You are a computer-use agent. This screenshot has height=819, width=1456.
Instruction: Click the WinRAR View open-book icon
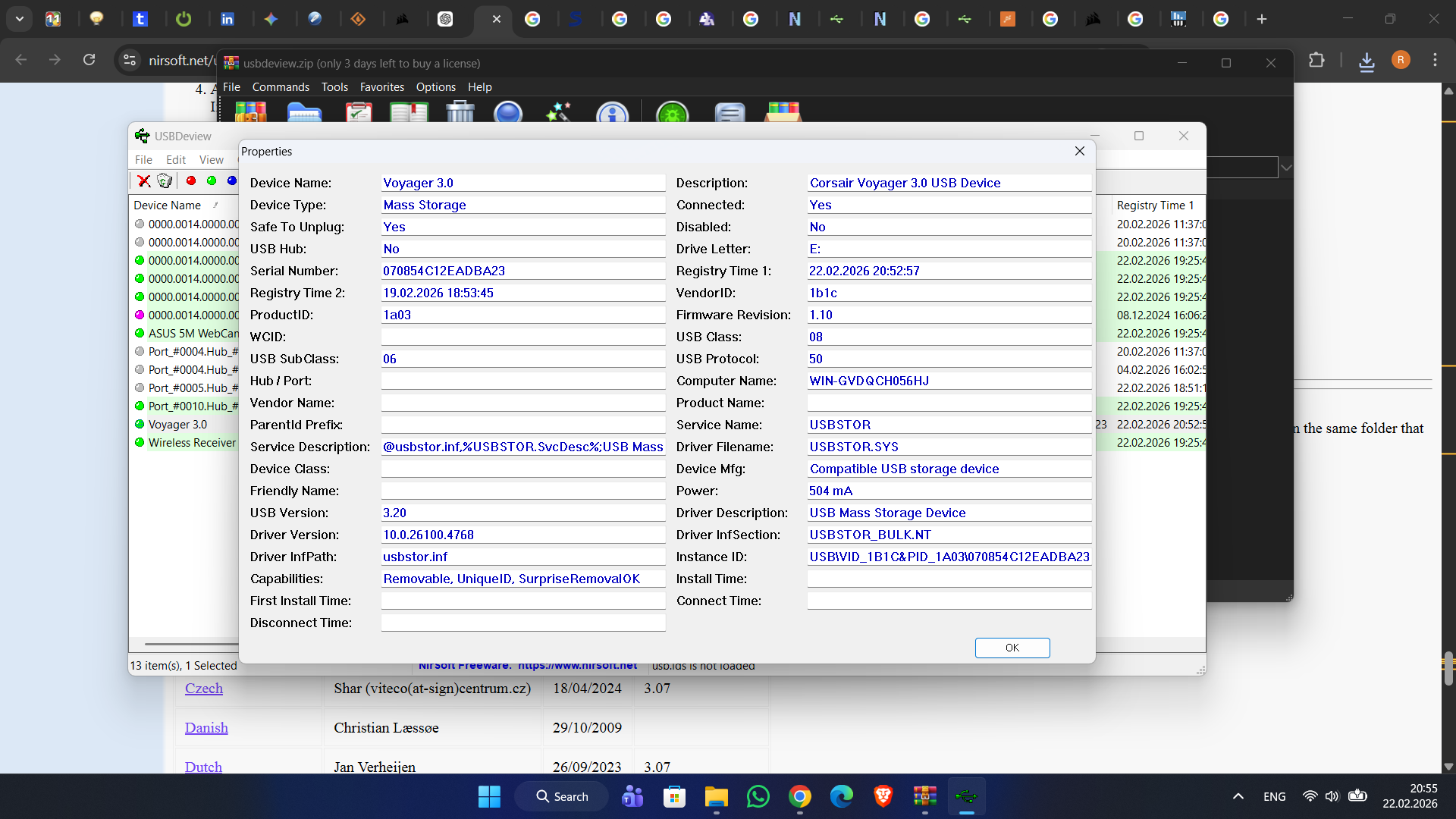pyautogui.click(x=409, y=112)
